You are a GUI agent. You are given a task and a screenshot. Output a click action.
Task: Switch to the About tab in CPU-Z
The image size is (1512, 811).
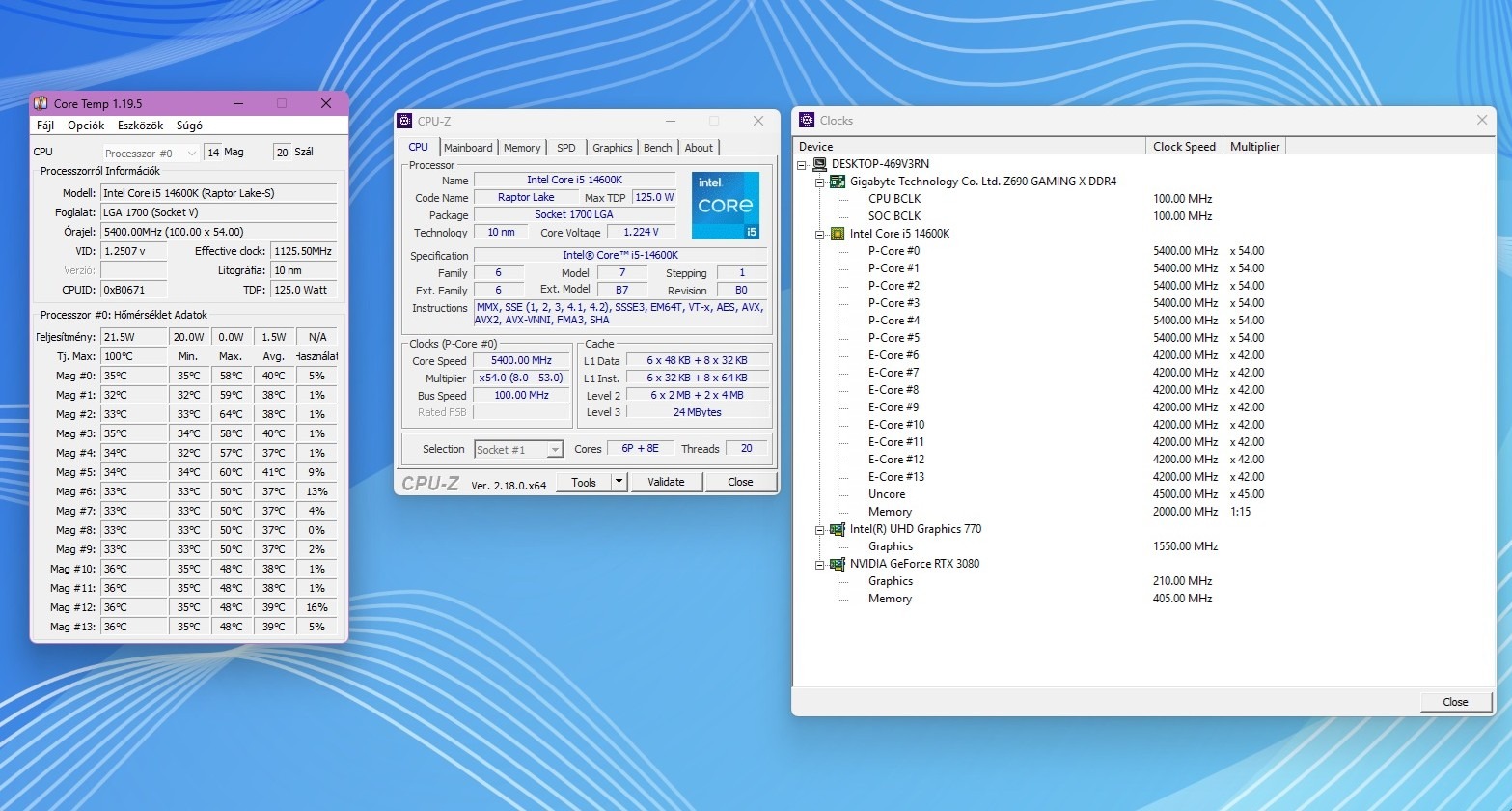click(x=699, y=148)
